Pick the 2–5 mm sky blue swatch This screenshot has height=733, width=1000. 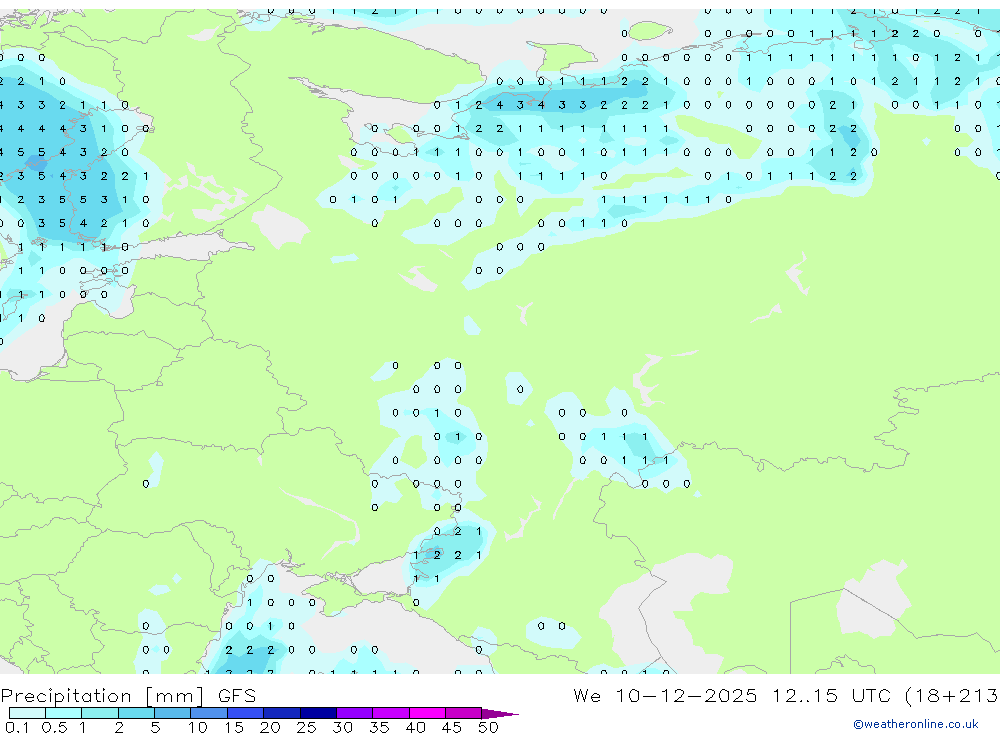pos(136,713)
